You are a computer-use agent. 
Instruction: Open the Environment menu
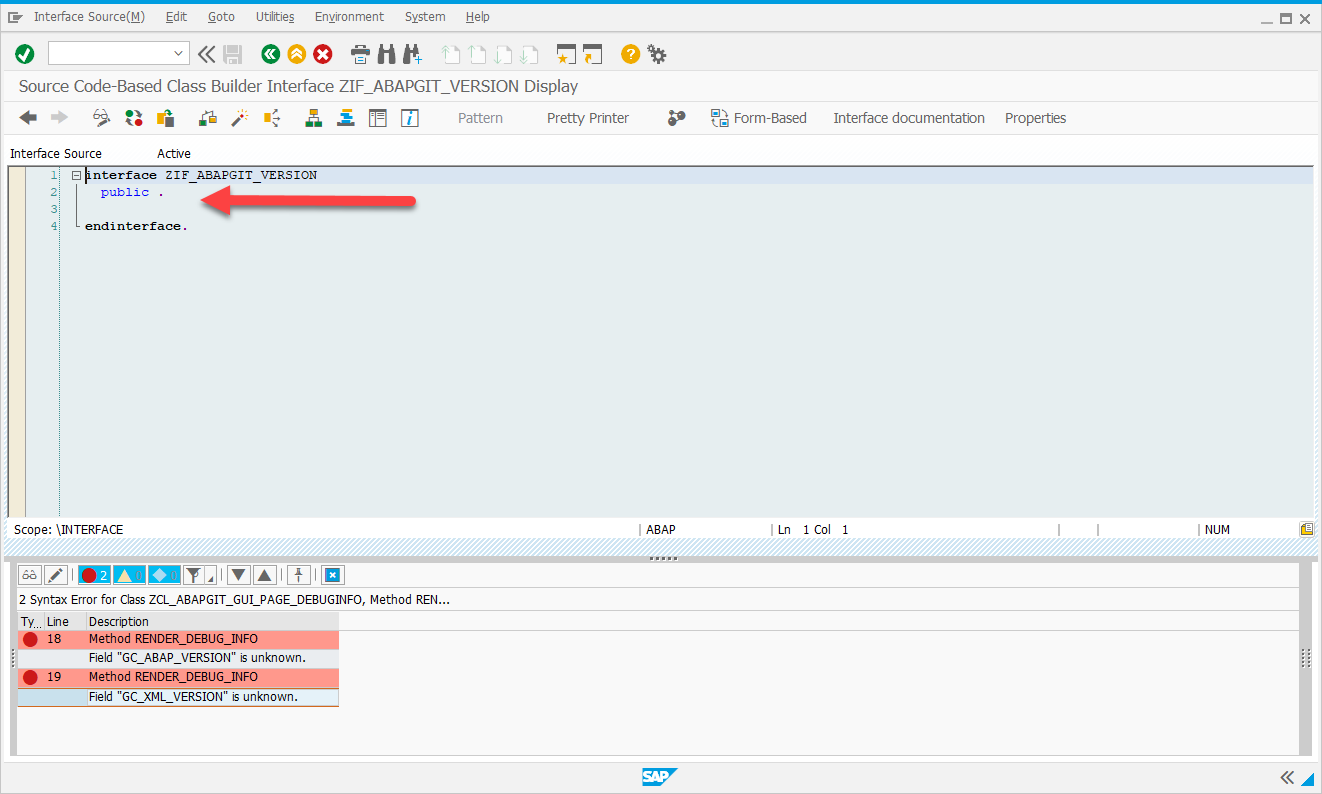[349, 17]
